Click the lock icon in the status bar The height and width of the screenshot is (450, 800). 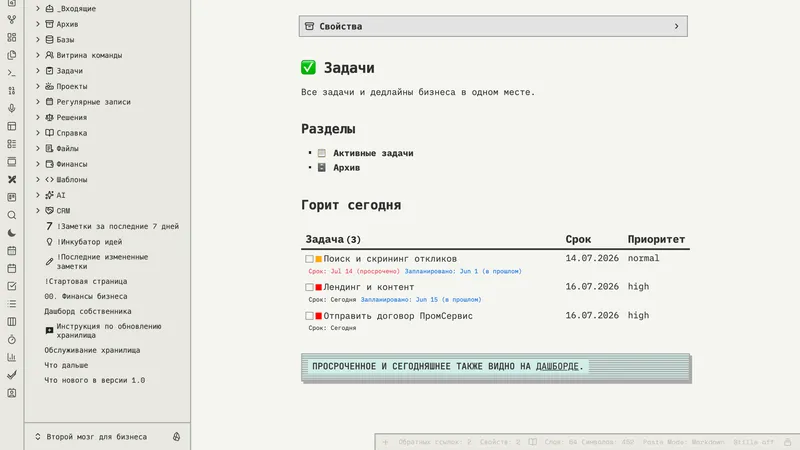click(x=787, y=442)
